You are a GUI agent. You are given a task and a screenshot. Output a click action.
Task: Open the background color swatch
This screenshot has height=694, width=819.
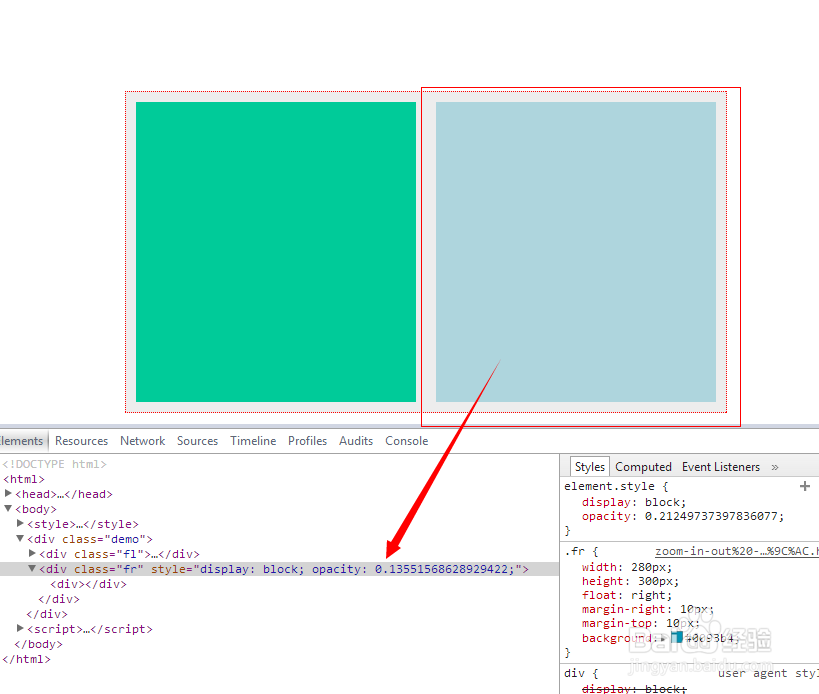click(x=676, y=637)
